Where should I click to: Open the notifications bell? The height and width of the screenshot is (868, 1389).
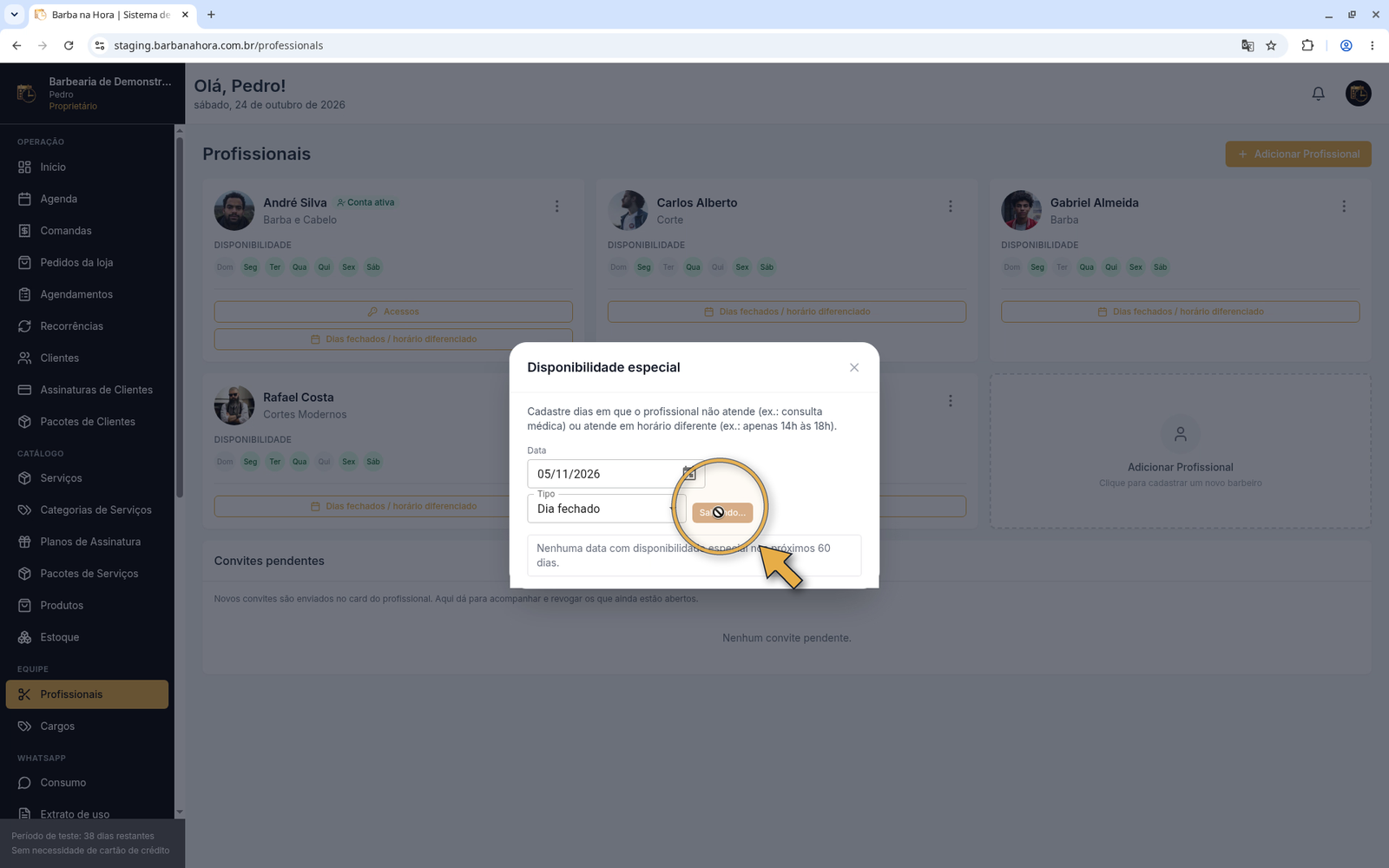1318,94
